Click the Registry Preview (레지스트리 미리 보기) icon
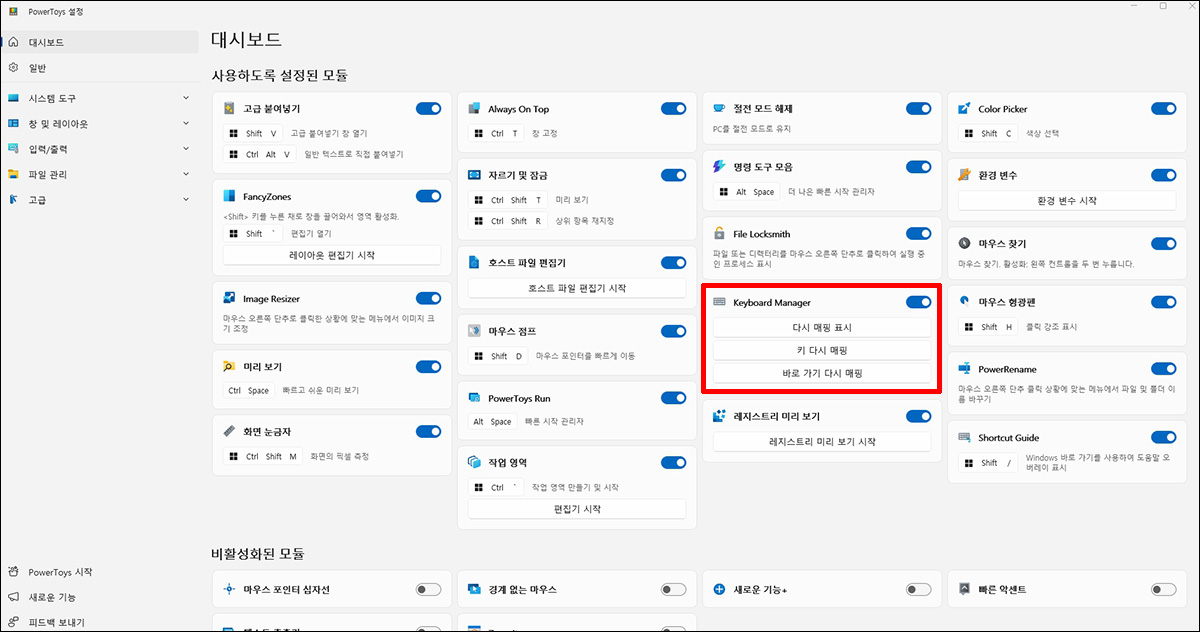 719,416
